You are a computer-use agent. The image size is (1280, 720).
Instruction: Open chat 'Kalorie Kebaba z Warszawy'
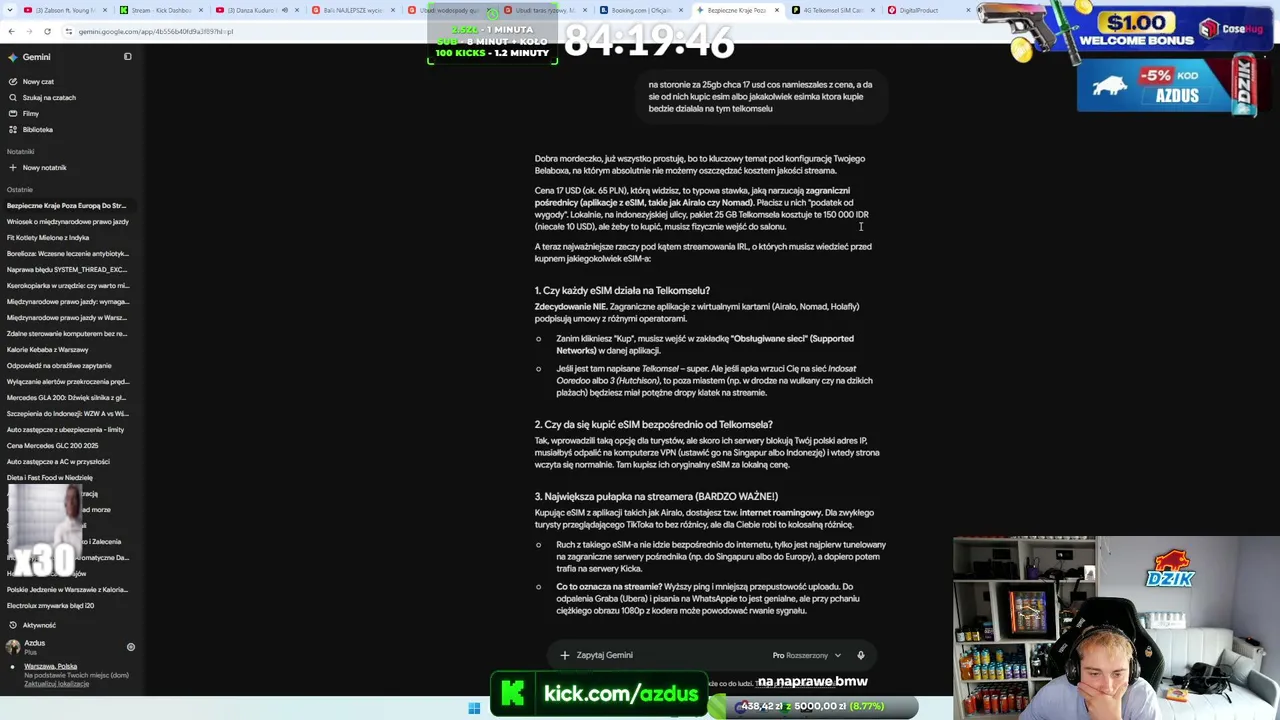48,350
